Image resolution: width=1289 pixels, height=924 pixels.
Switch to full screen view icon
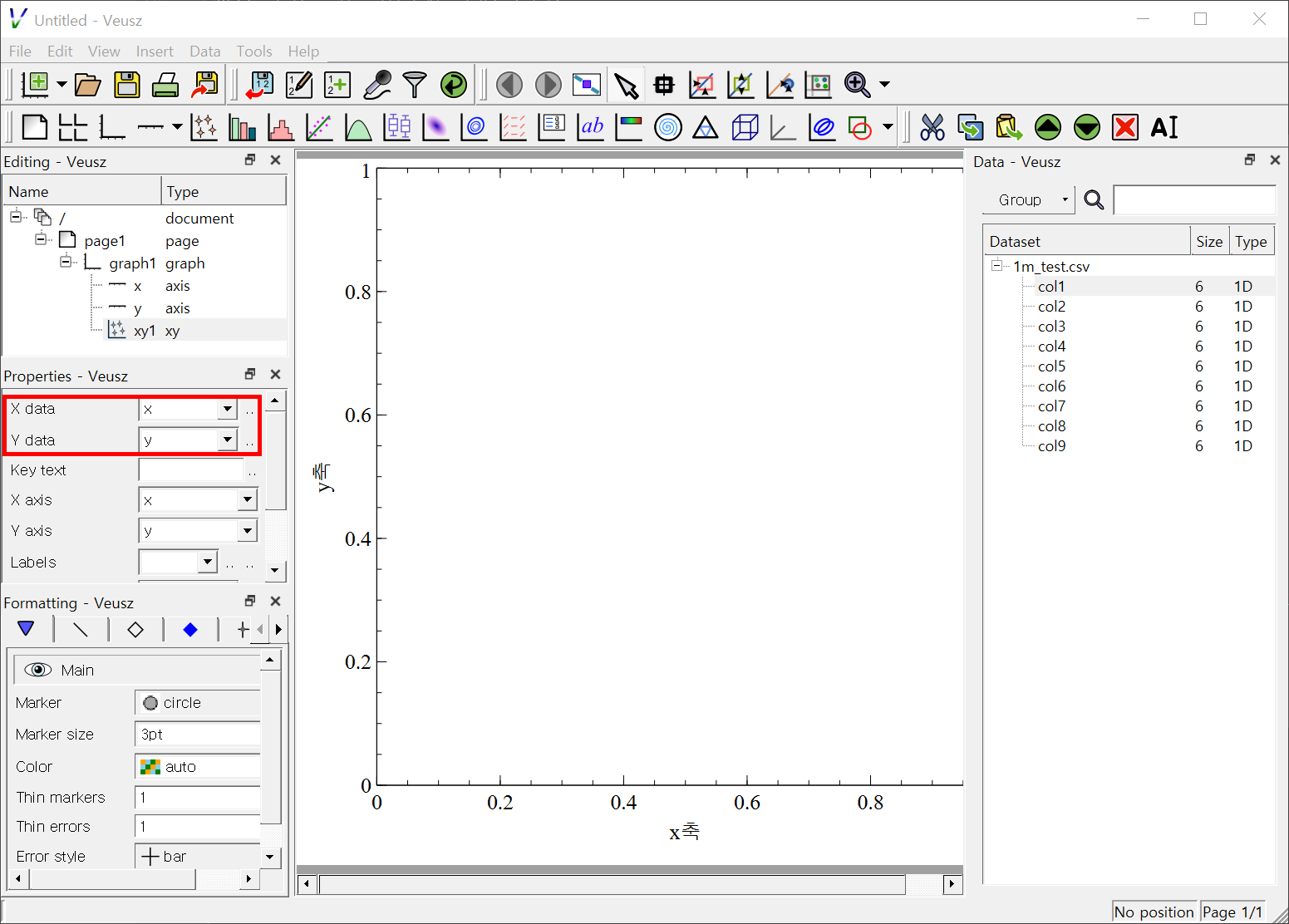point(587,84)
